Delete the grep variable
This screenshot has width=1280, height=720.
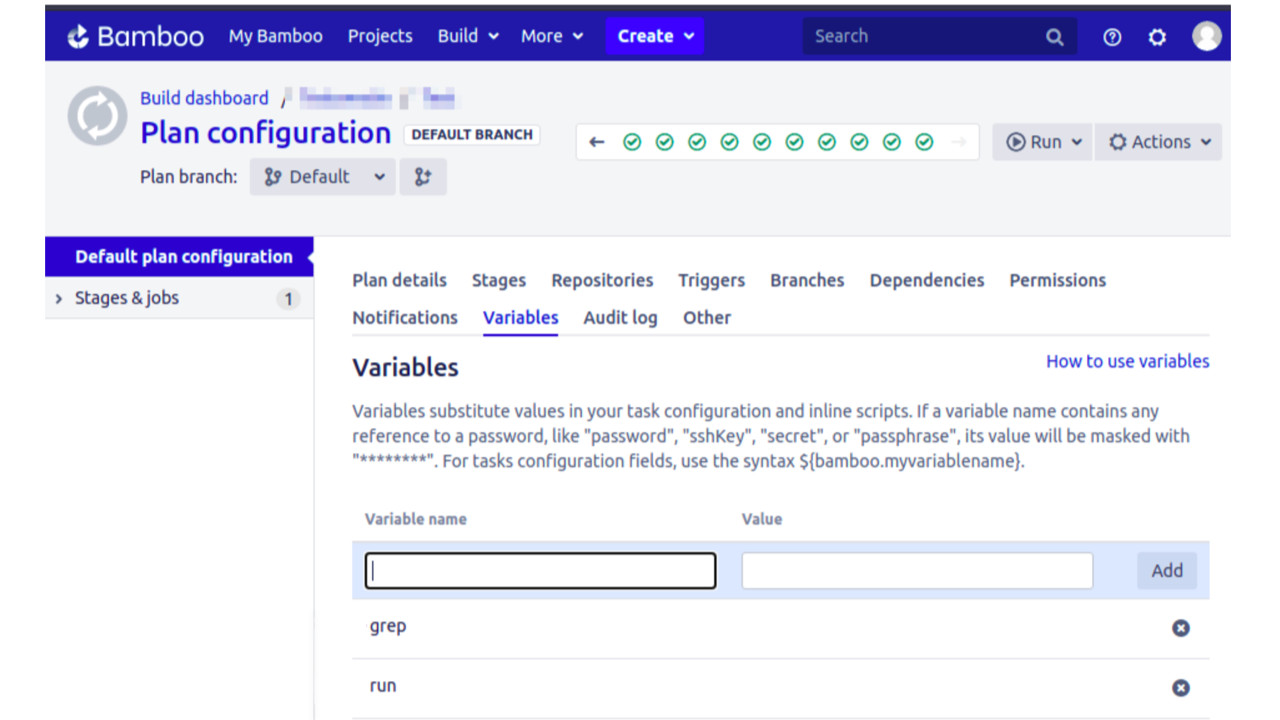pos(1181,628)
